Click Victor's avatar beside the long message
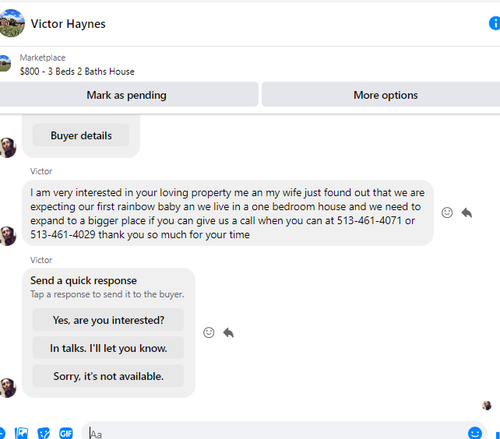This screenshot has width=500, height=439. coord(8,236)
